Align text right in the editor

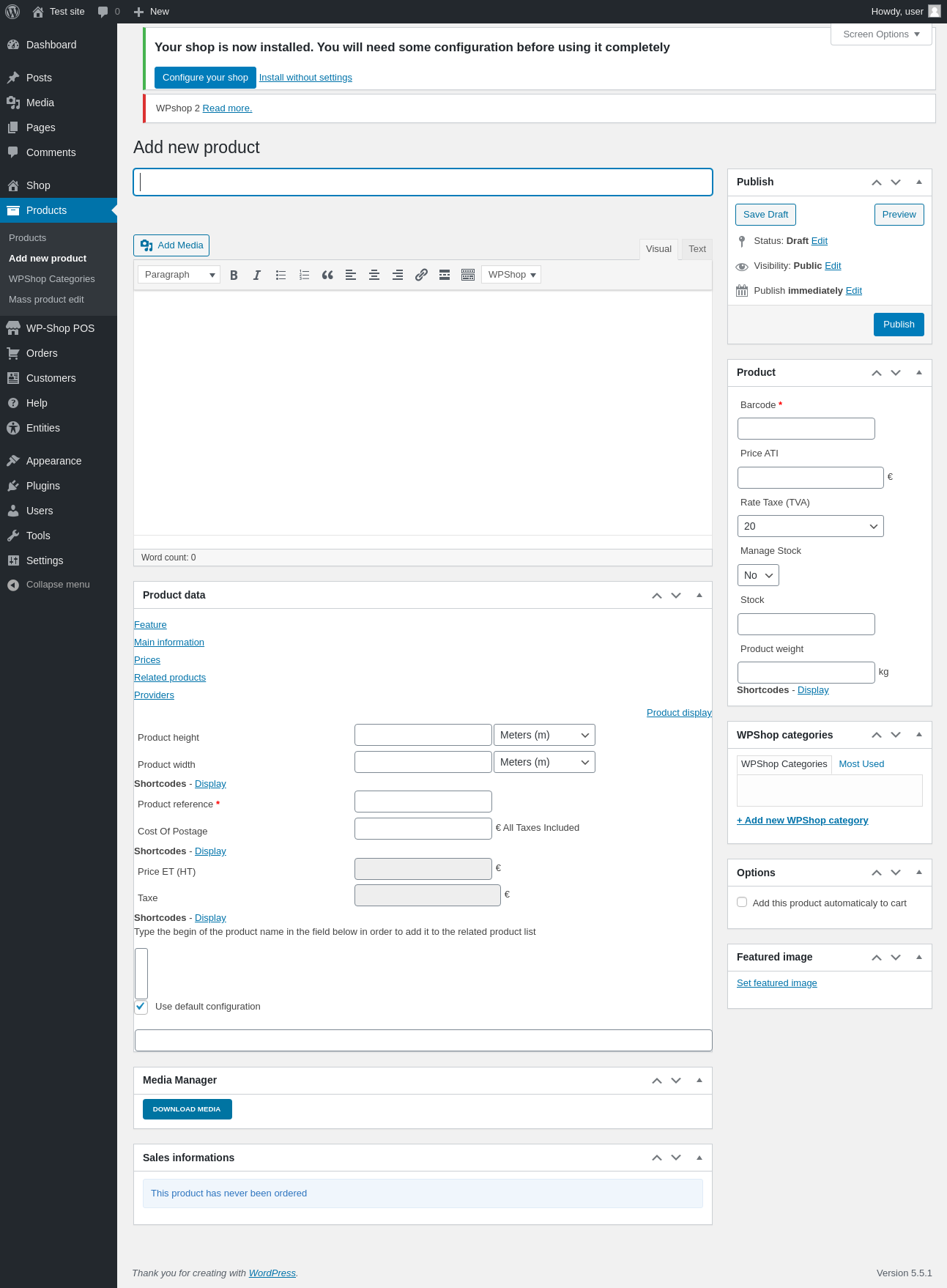tap(398, 275)
